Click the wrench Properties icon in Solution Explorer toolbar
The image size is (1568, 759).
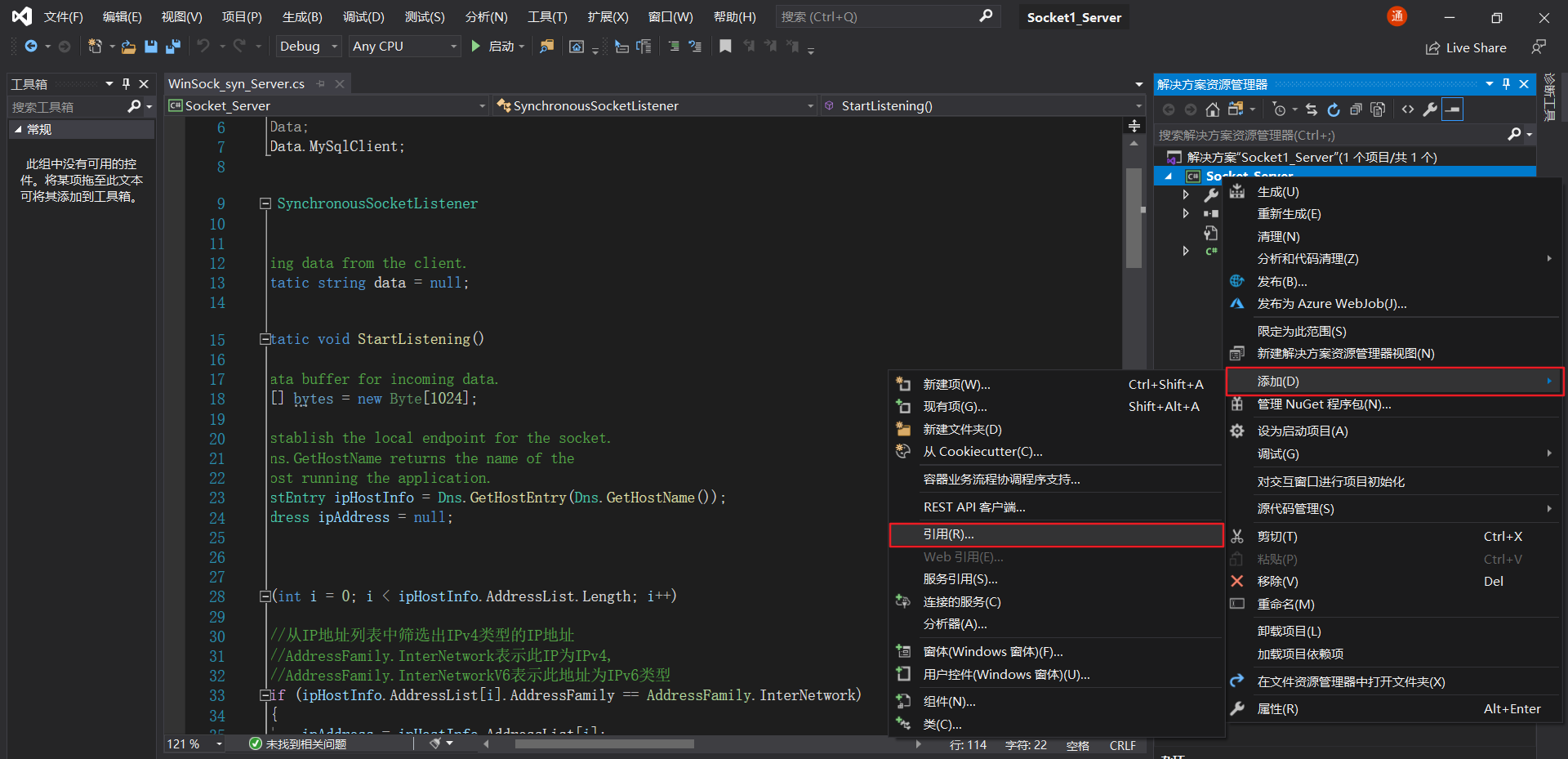1430,109
